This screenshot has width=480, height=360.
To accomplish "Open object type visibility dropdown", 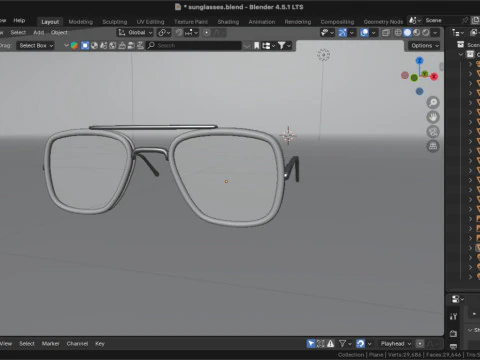I will point(327,32).
